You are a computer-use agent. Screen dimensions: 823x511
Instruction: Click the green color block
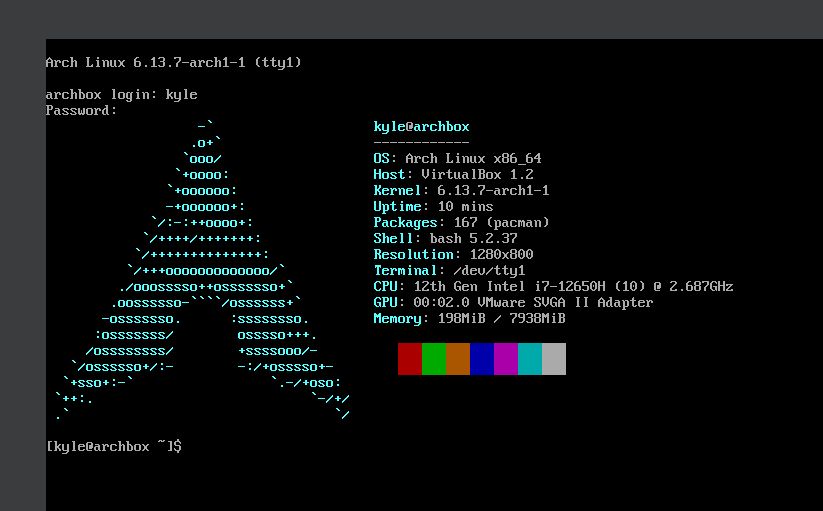pos(434,359)
